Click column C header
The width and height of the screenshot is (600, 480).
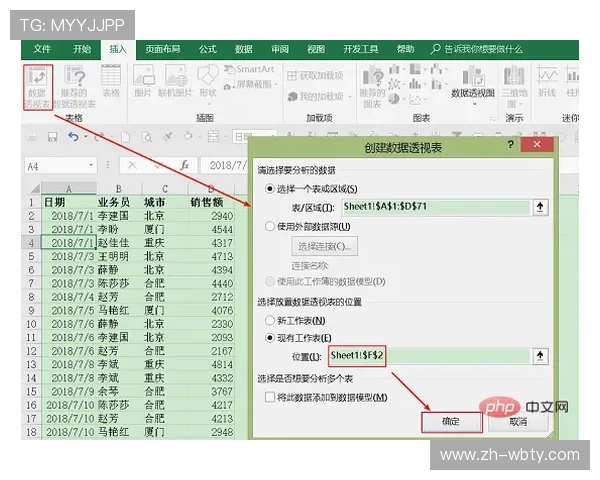(x=165, y=189)
